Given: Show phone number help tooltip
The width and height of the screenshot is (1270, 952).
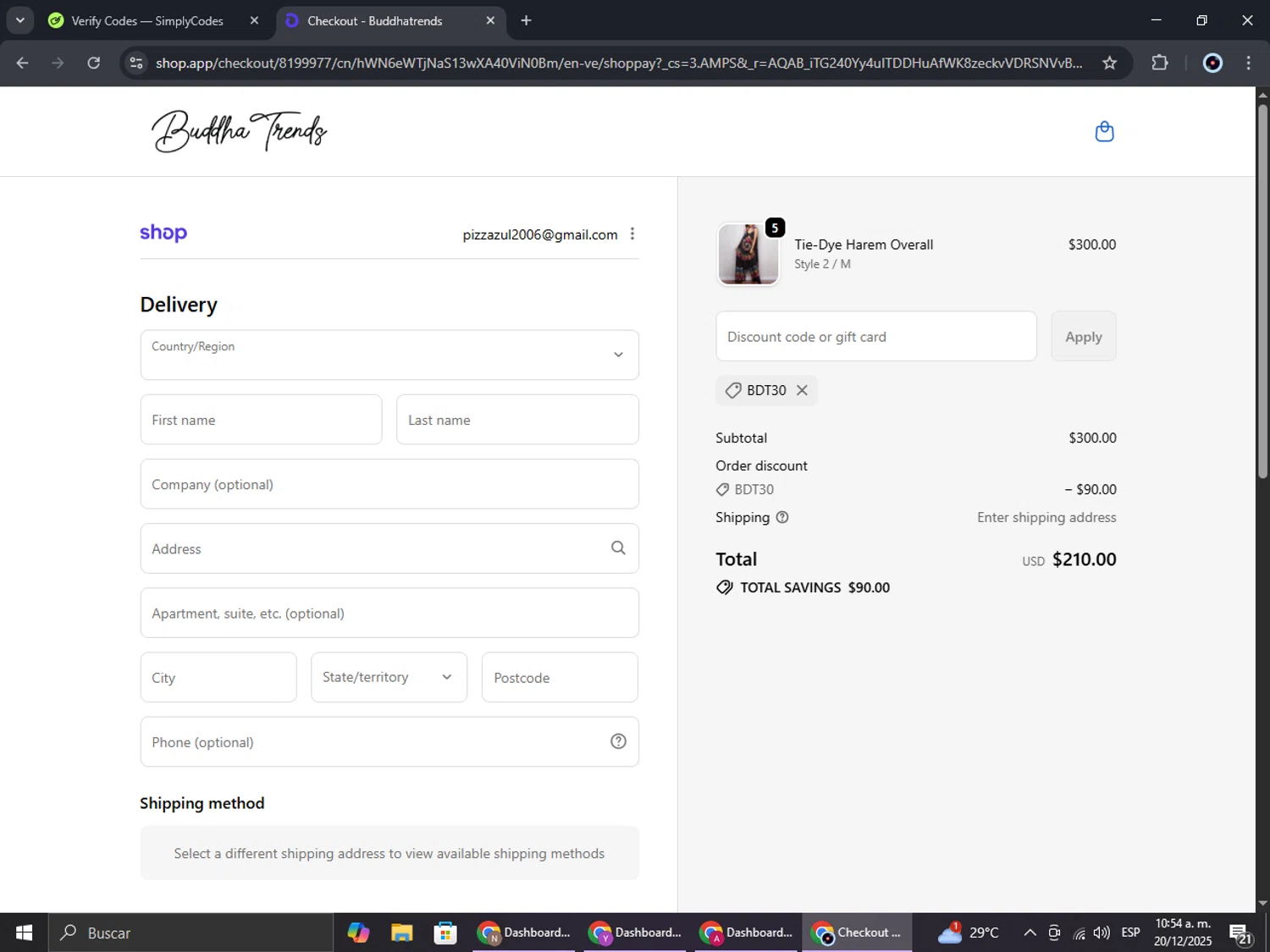Looking at the screenshot, I should tap(618, 741).
